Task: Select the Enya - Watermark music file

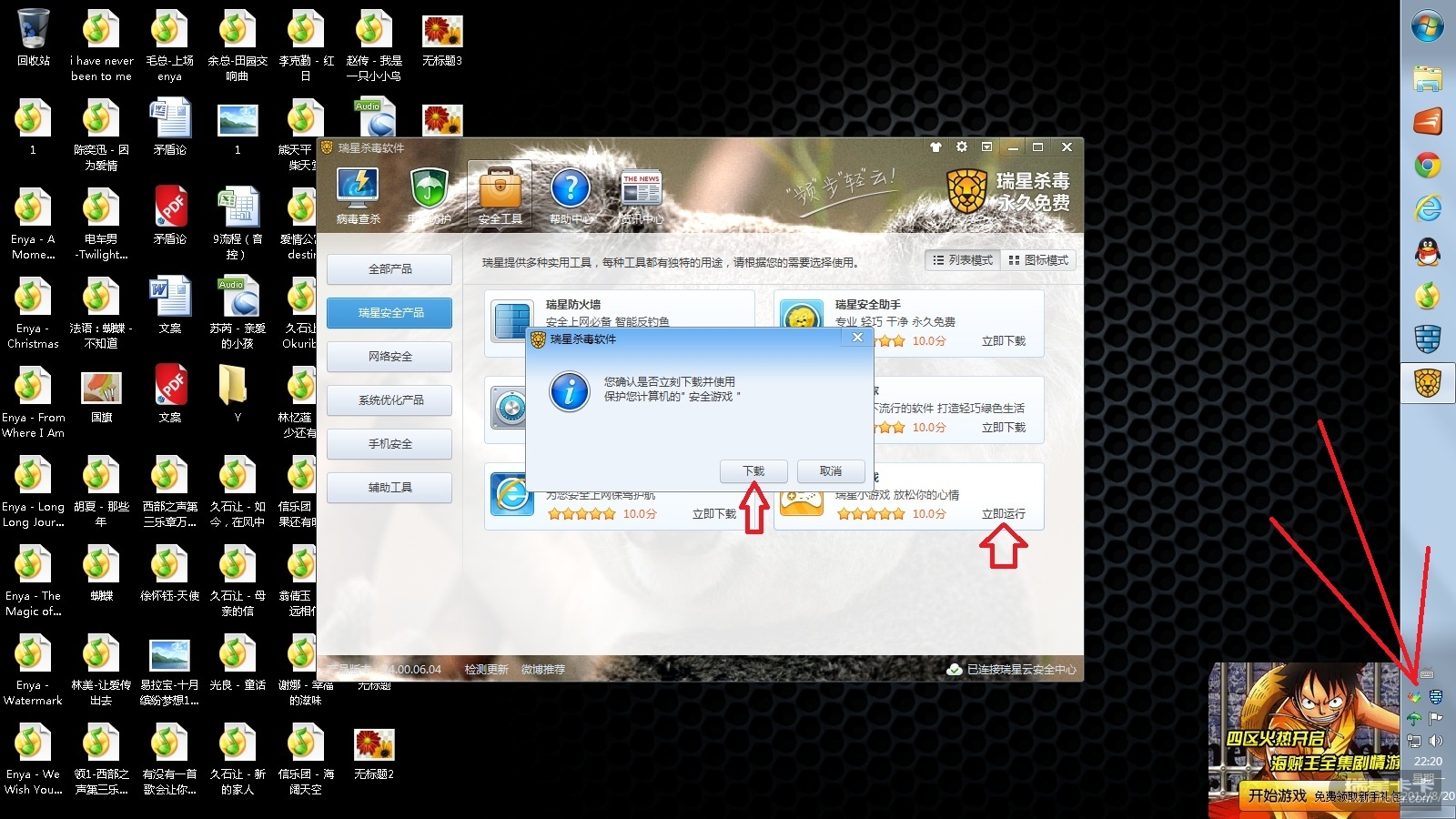Action: pyautogui.click(x=33, y=670)
